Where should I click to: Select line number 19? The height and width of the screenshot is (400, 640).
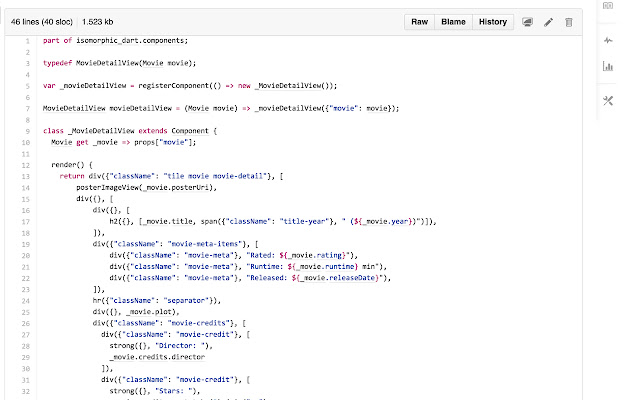tap(26, 244)
